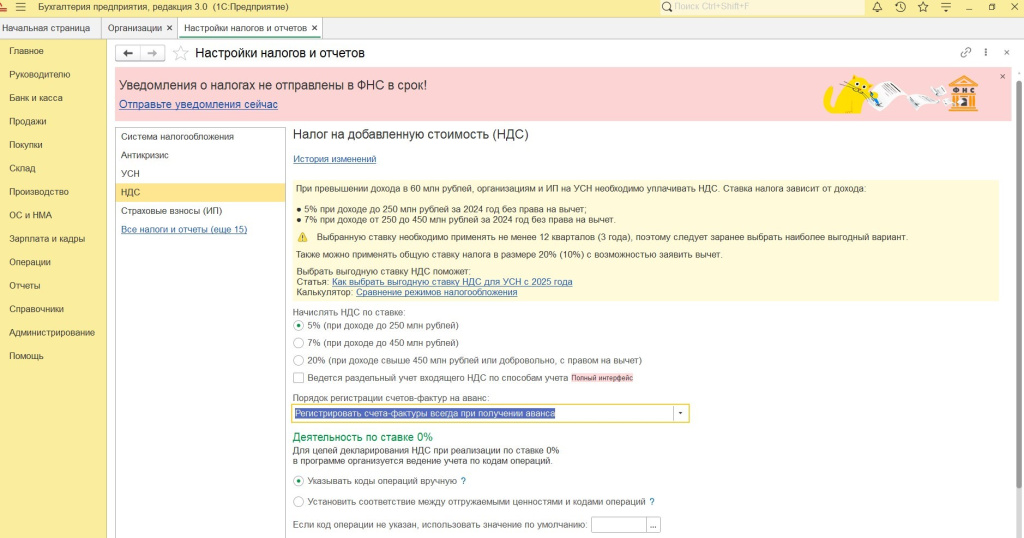The image size is (1024, 538).
Task: Open Покупки section
Action: click(x=25, y=145)
